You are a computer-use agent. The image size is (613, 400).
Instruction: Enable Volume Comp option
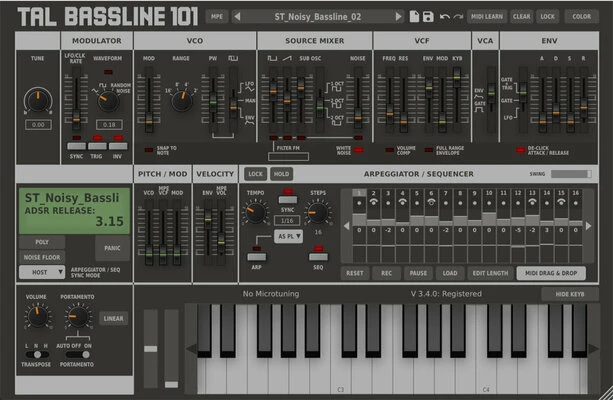(389, 150)
